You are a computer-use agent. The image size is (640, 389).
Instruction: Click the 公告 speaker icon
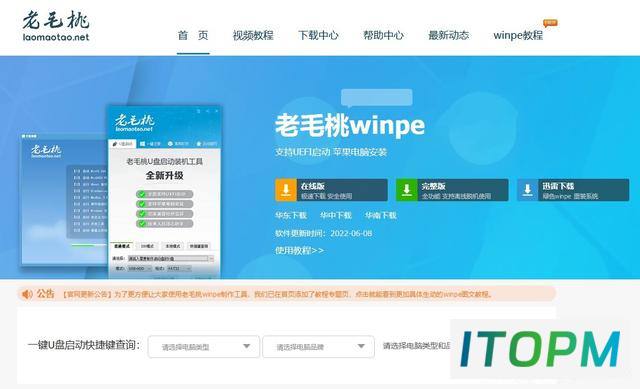click(27, 294)
